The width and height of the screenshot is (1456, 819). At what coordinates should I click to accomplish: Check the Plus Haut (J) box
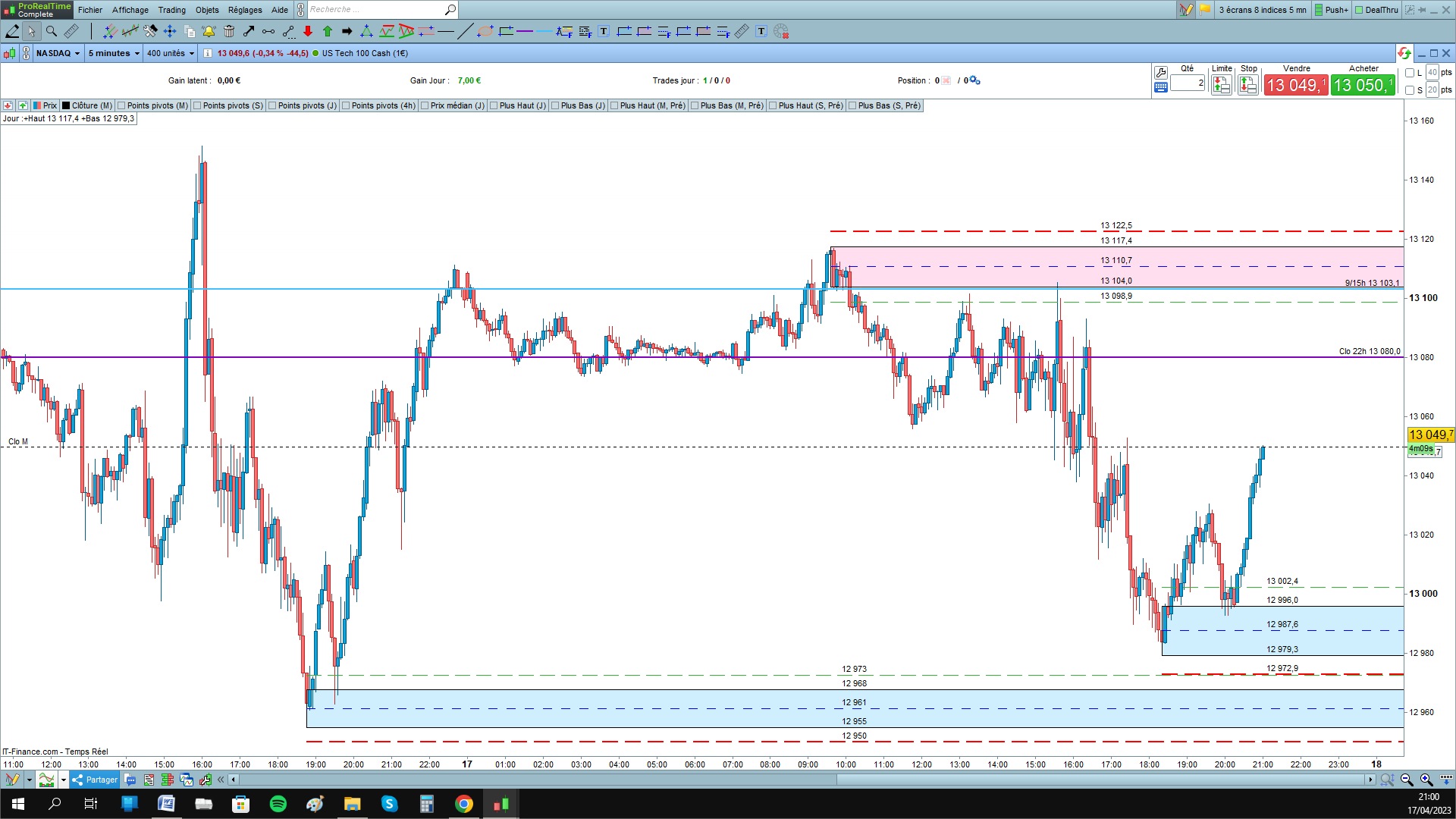pos(494,106)
